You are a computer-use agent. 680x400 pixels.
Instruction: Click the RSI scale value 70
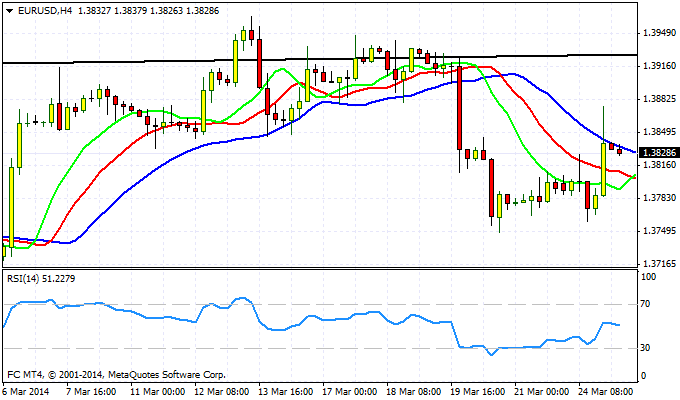click(646, 304)
